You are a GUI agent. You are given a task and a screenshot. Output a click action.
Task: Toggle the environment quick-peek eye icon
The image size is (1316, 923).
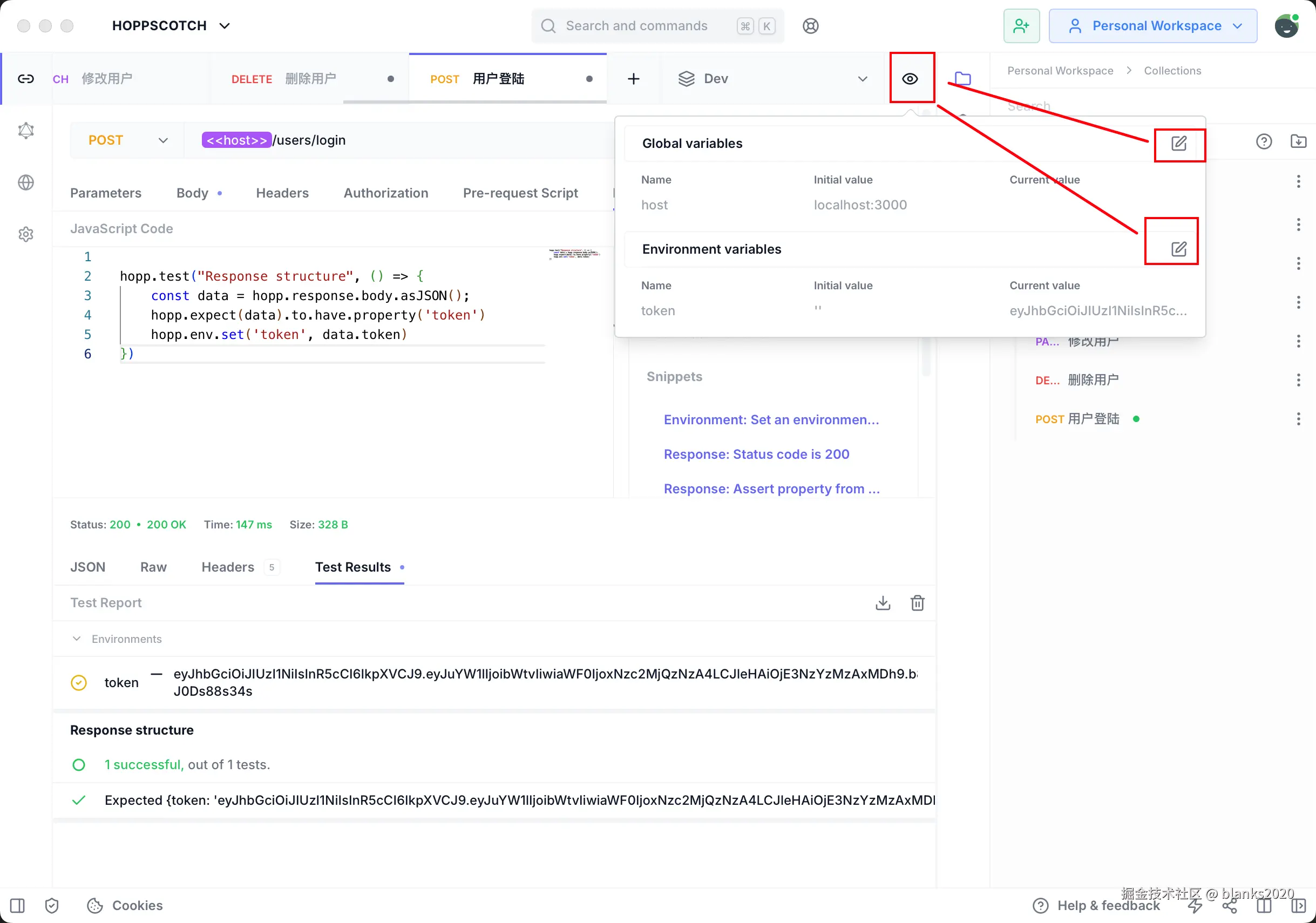pyautogui.click(x=910, y=79)
